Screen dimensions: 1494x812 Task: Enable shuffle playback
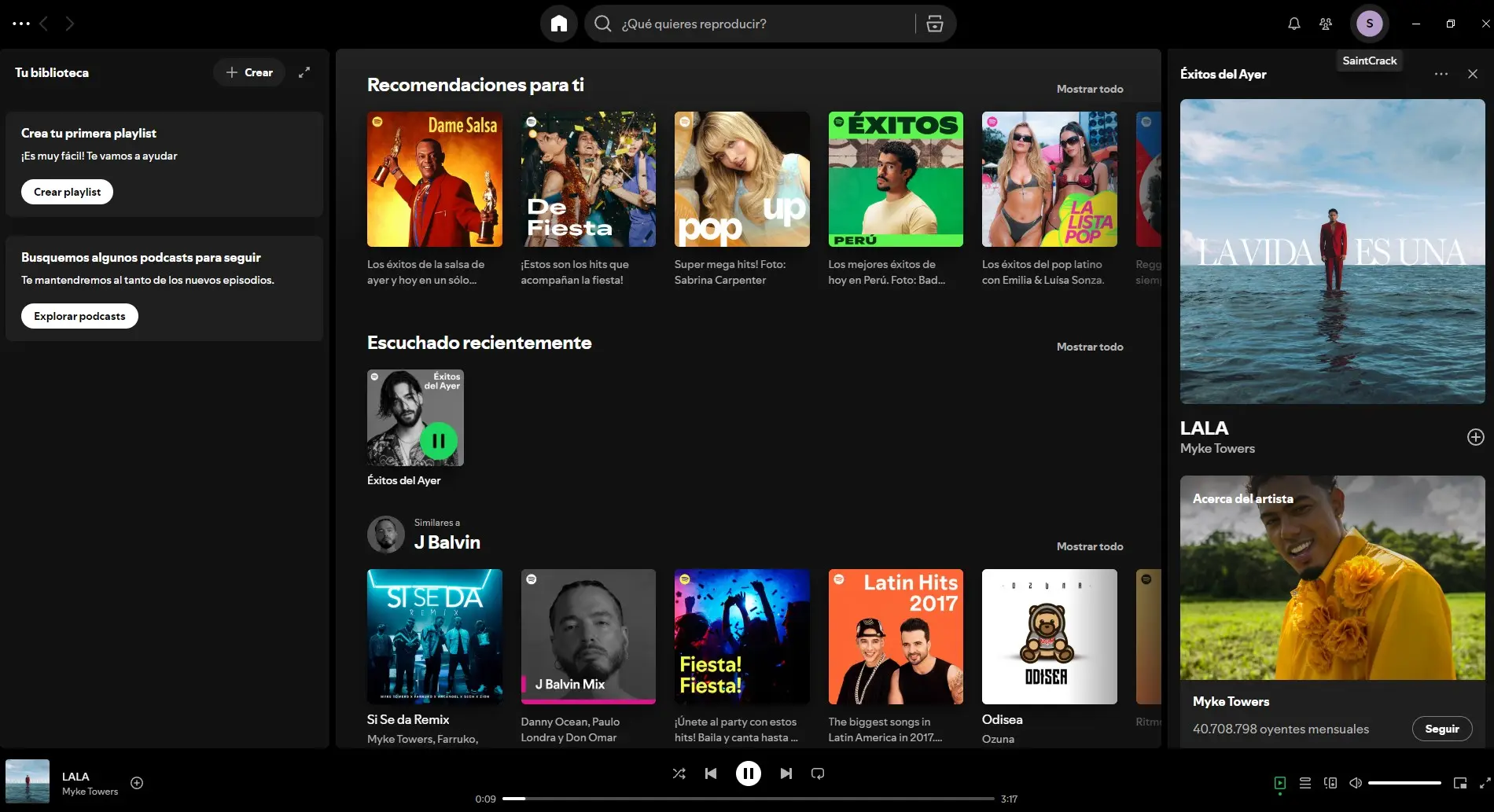(x=679, y=773)
